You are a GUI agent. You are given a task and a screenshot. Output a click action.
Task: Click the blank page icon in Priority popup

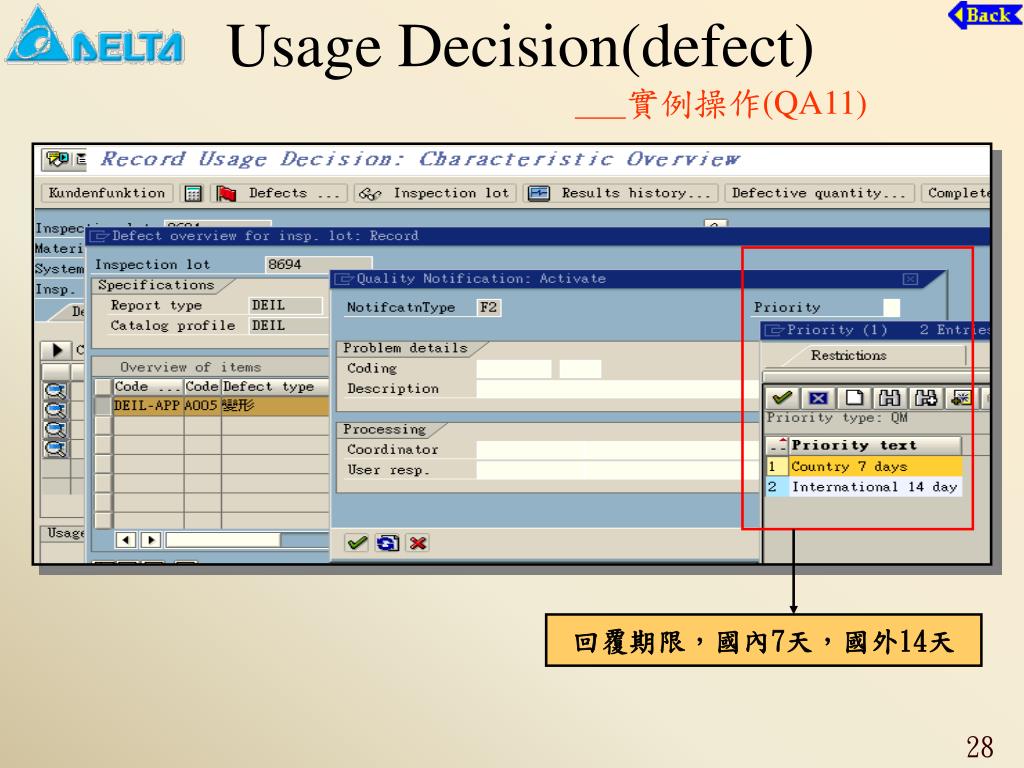[854, 398]
